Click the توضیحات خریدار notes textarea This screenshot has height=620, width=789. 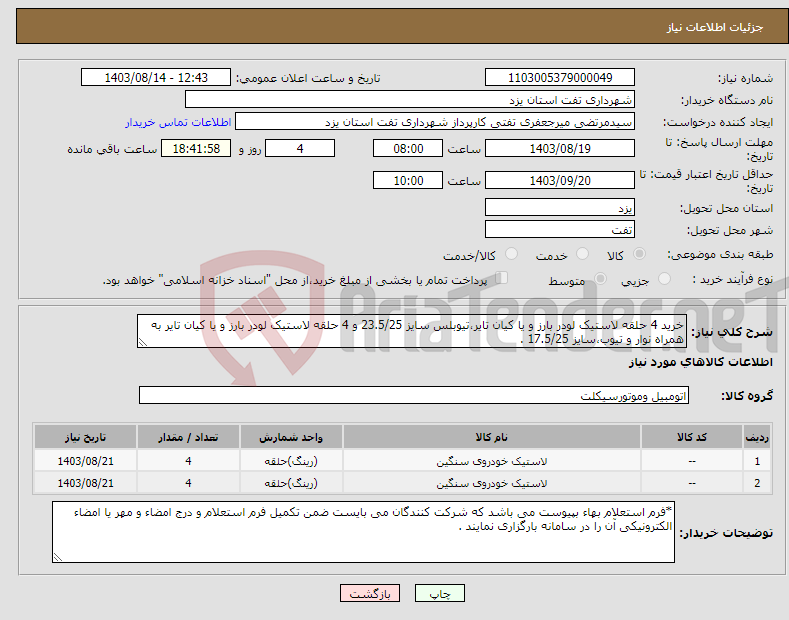[363, 532]
